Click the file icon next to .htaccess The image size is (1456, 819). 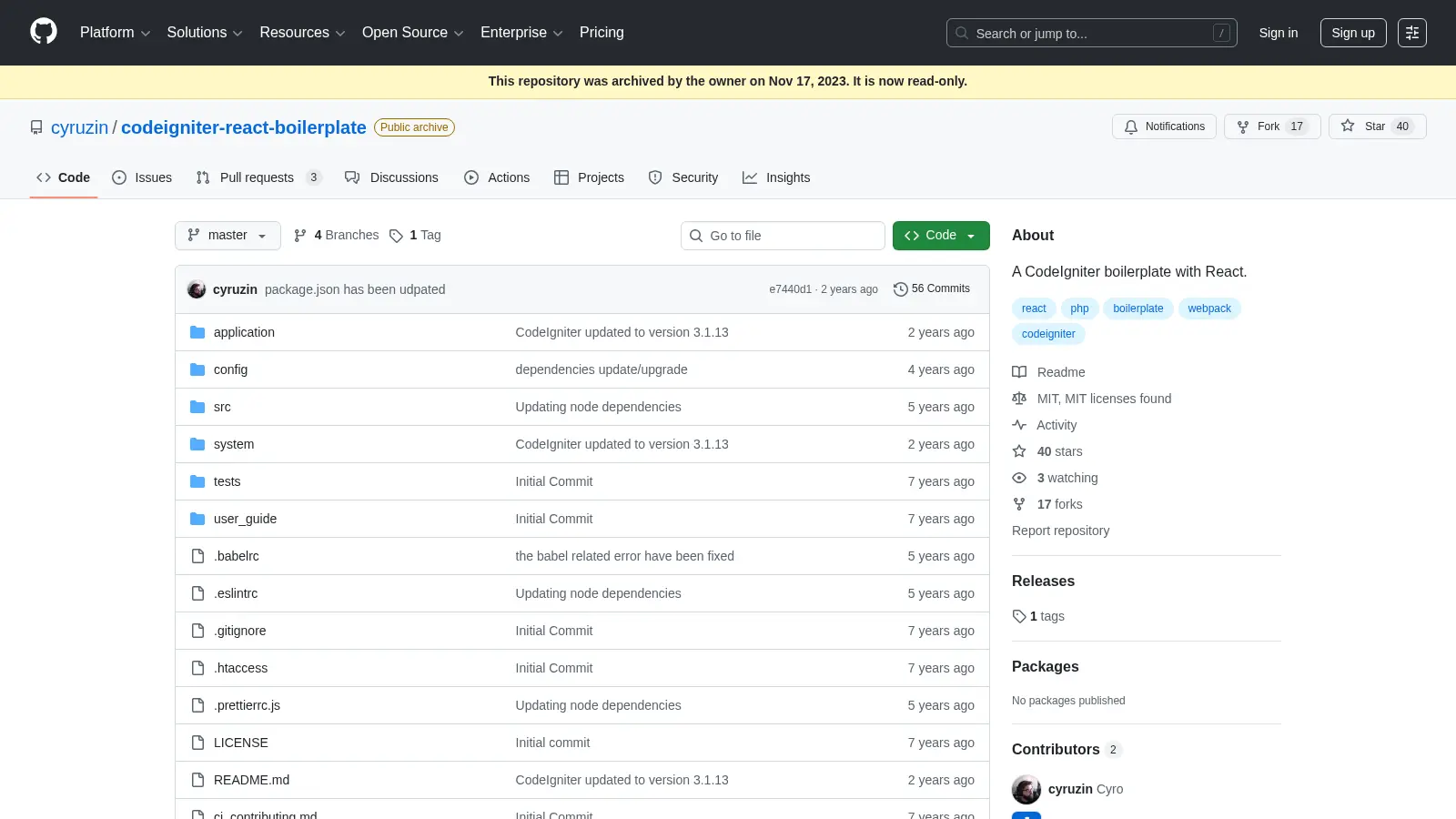coord(197,668)
